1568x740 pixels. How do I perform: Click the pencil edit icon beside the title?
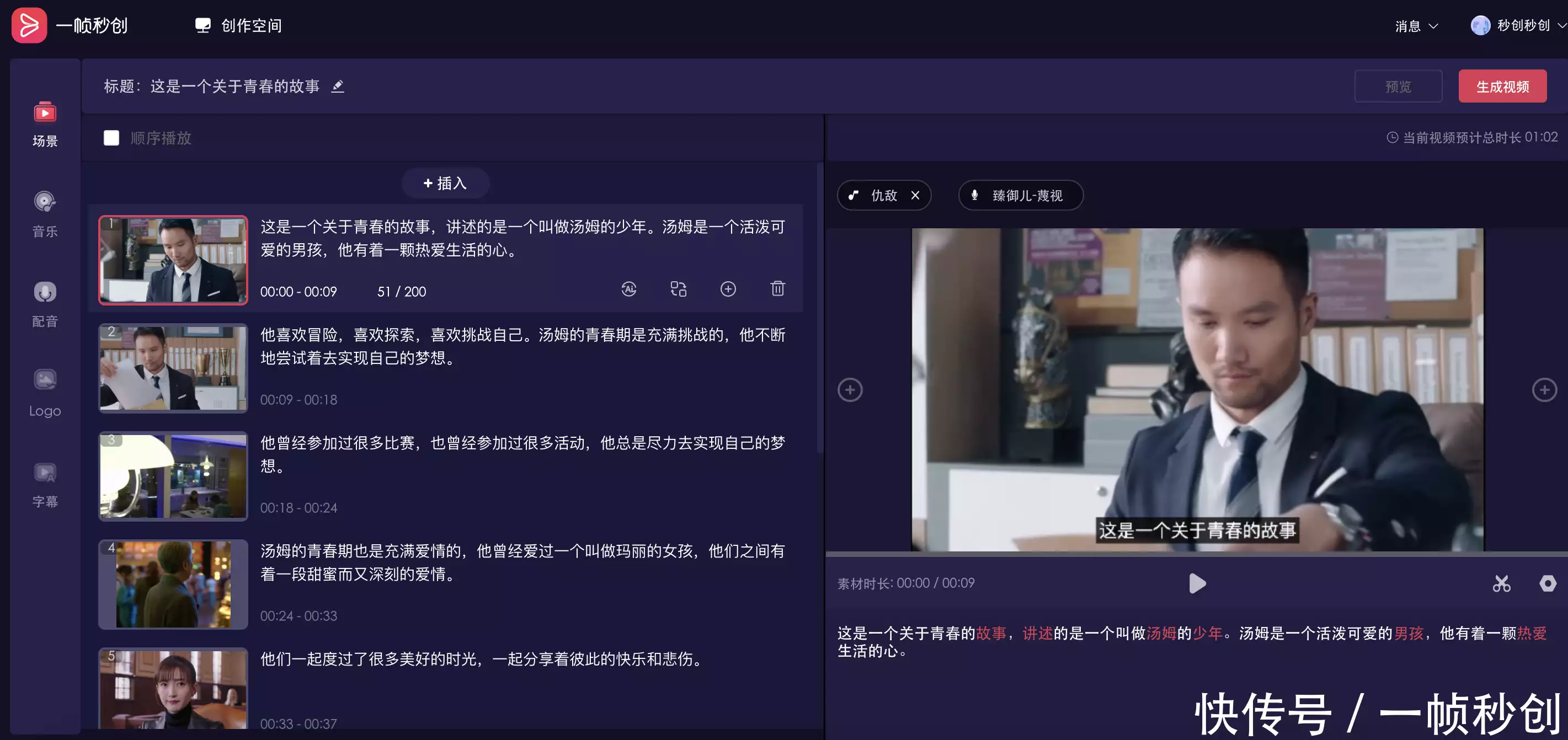point(338,87)
